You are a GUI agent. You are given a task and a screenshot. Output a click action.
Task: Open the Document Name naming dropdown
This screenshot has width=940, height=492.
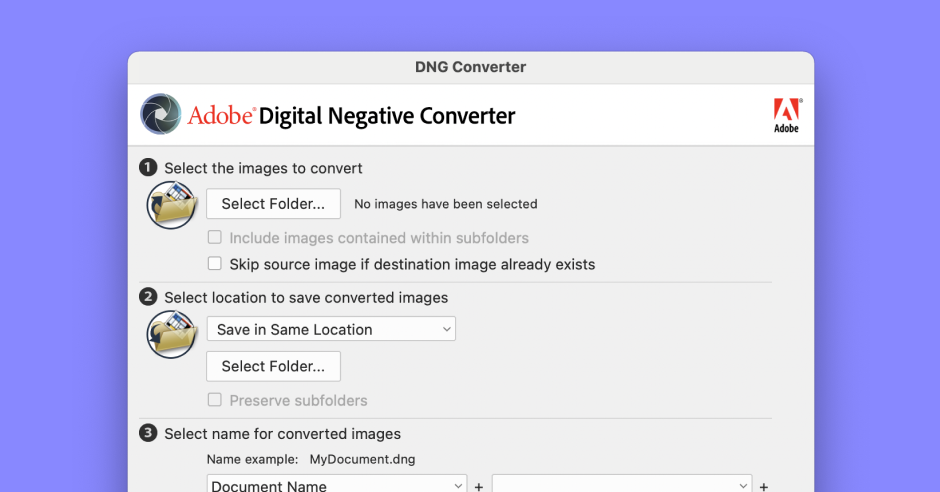pos(336,484)
